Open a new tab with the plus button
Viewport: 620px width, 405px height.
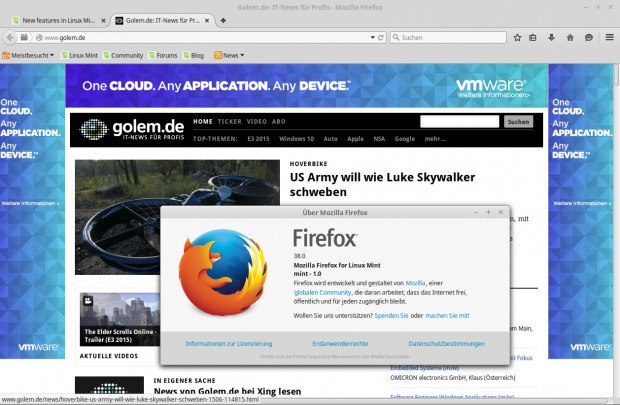tap(223, 21)
